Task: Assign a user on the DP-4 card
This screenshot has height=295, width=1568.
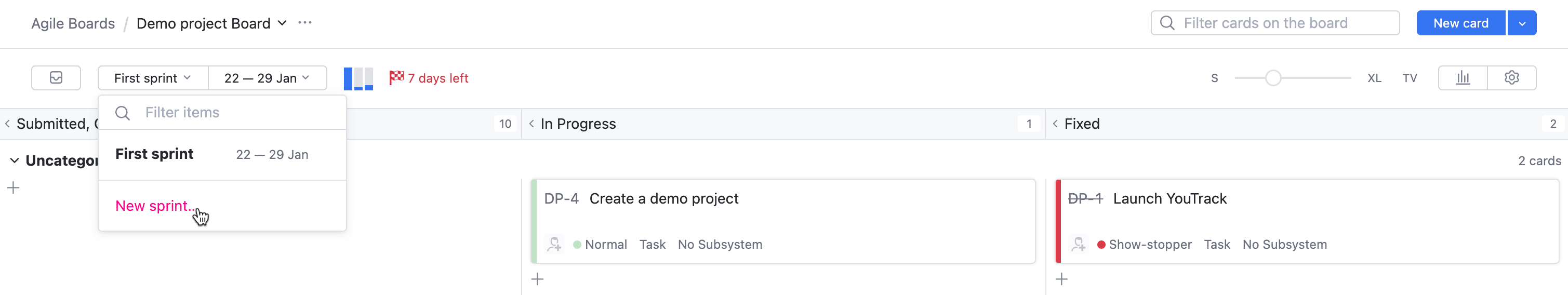Action: click(554, 245)
